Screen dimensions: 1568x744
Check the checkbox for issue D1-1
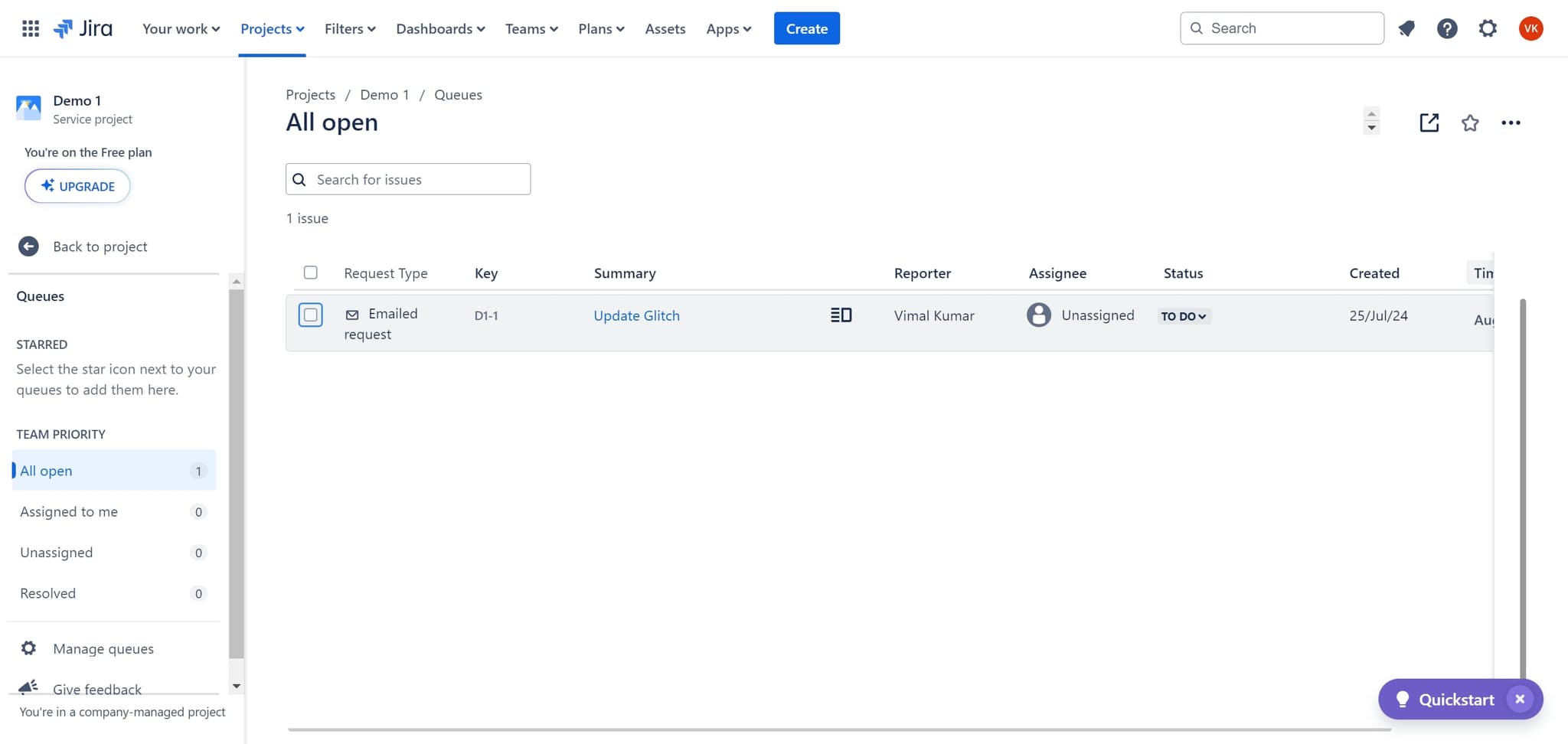tap(310, 315)
